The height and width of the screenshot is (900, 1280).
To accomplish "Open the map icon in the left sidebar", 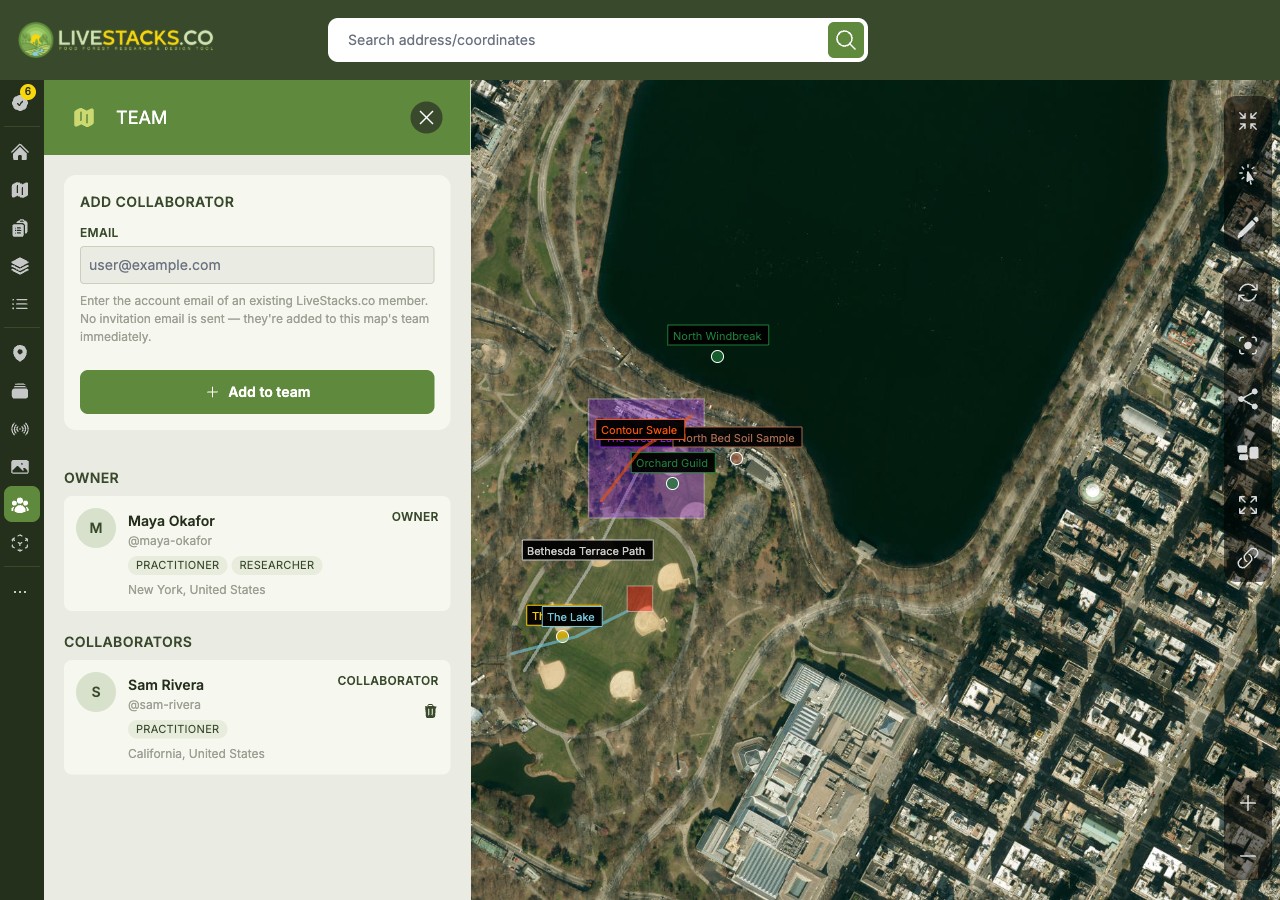I will [x=20, y=190].
